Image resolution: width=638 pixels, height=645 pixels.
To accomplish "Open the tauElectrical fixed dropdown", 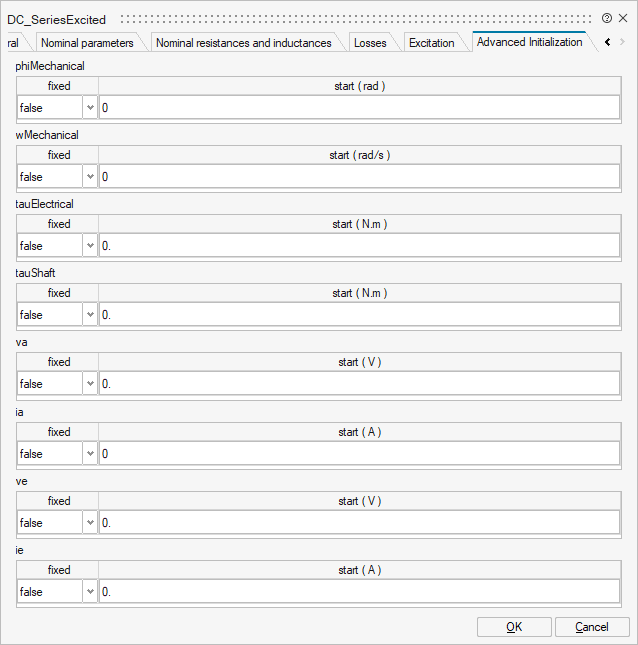I will pyautogui.click(x=90, y=246).
